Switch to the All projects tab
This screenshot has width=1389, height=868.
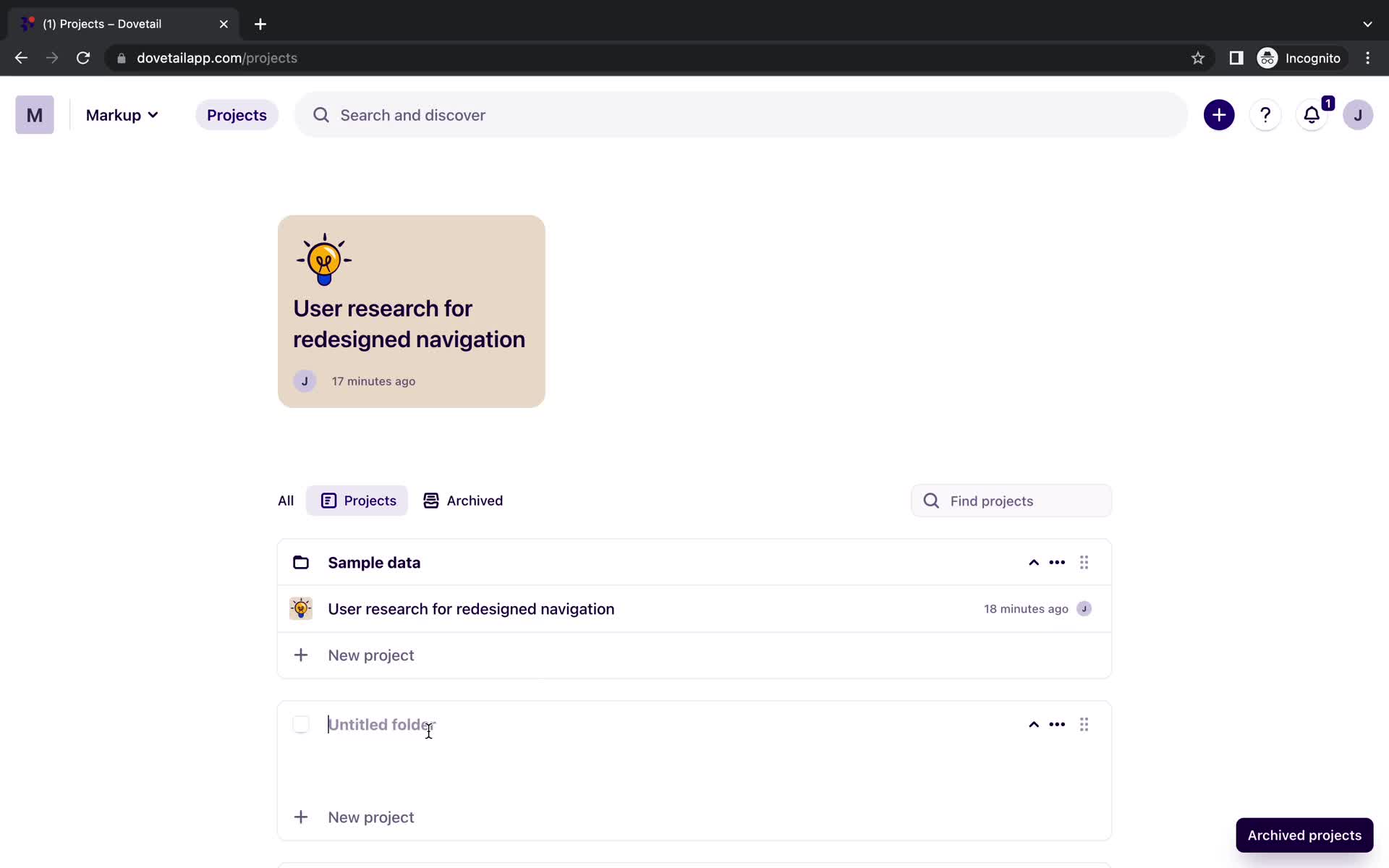click(x=285, y=500)
